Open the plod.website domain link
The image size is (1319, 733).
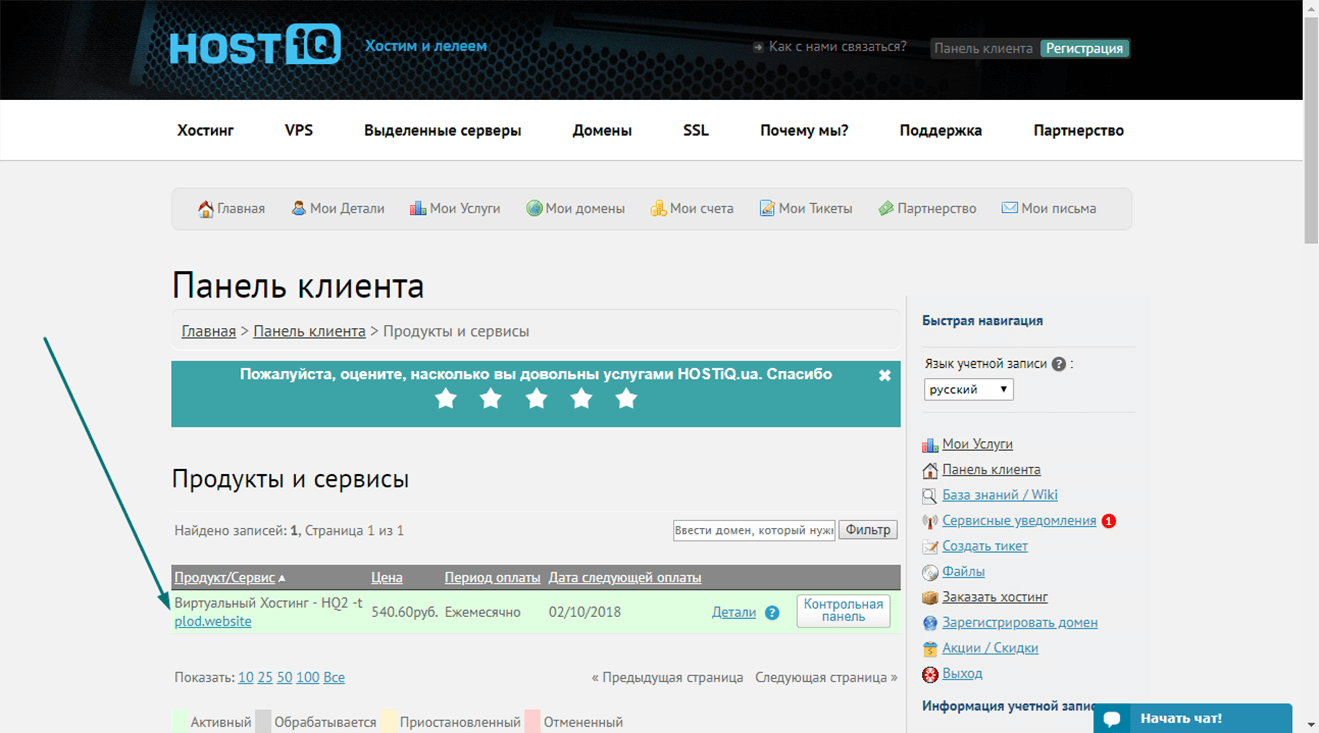(213, 621)
